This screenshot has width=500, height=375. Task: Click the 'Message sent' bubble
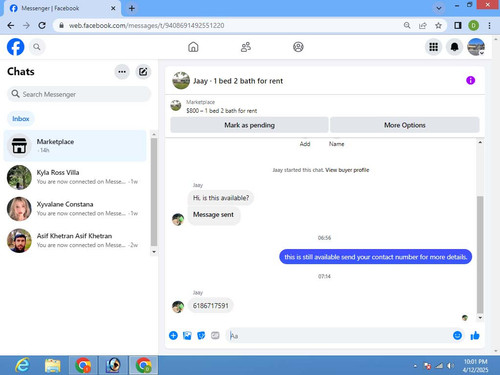coord(213,215)
